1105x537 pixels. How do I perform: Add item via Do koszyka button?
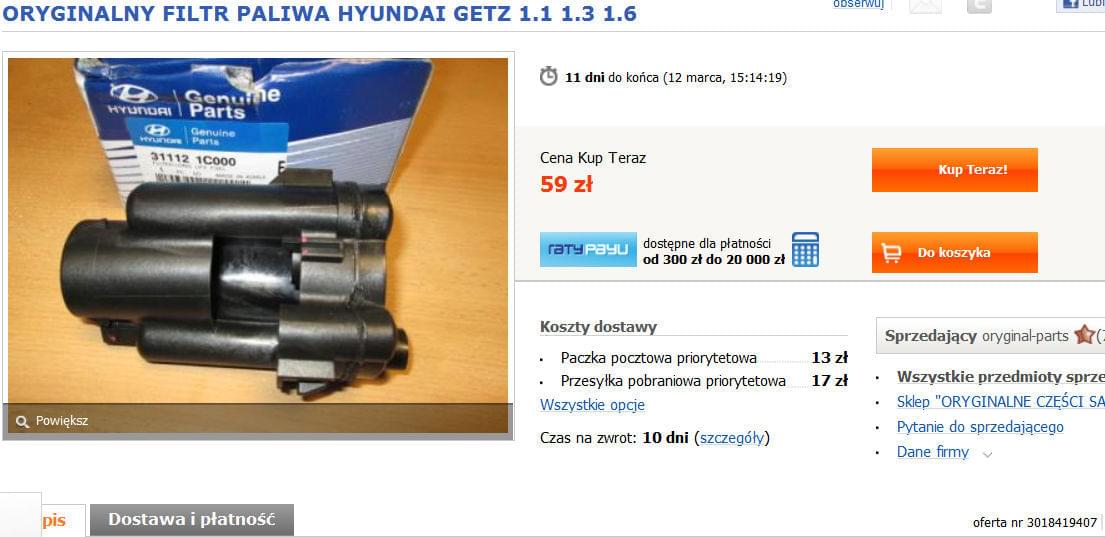click(x=955, y=252)
